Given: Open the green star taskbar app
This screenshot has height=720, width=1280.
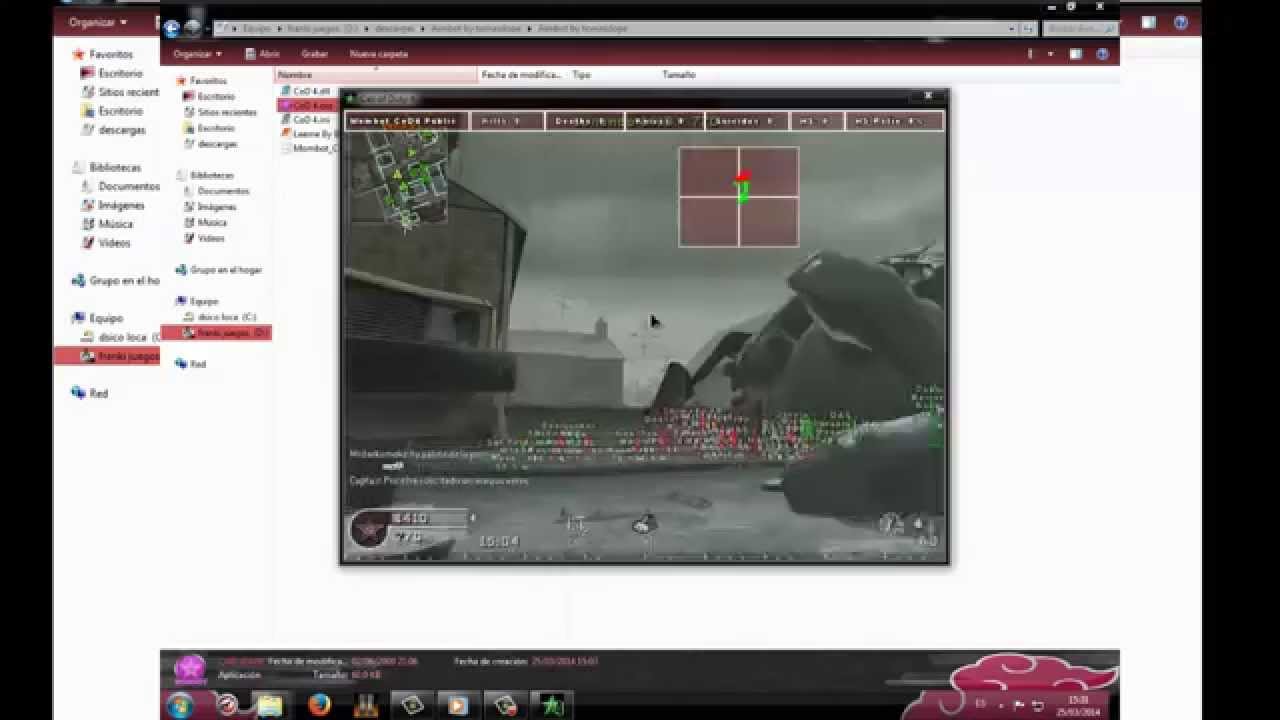Looking at the screenshot, I should pyautogui.click(x=553, y=705).
